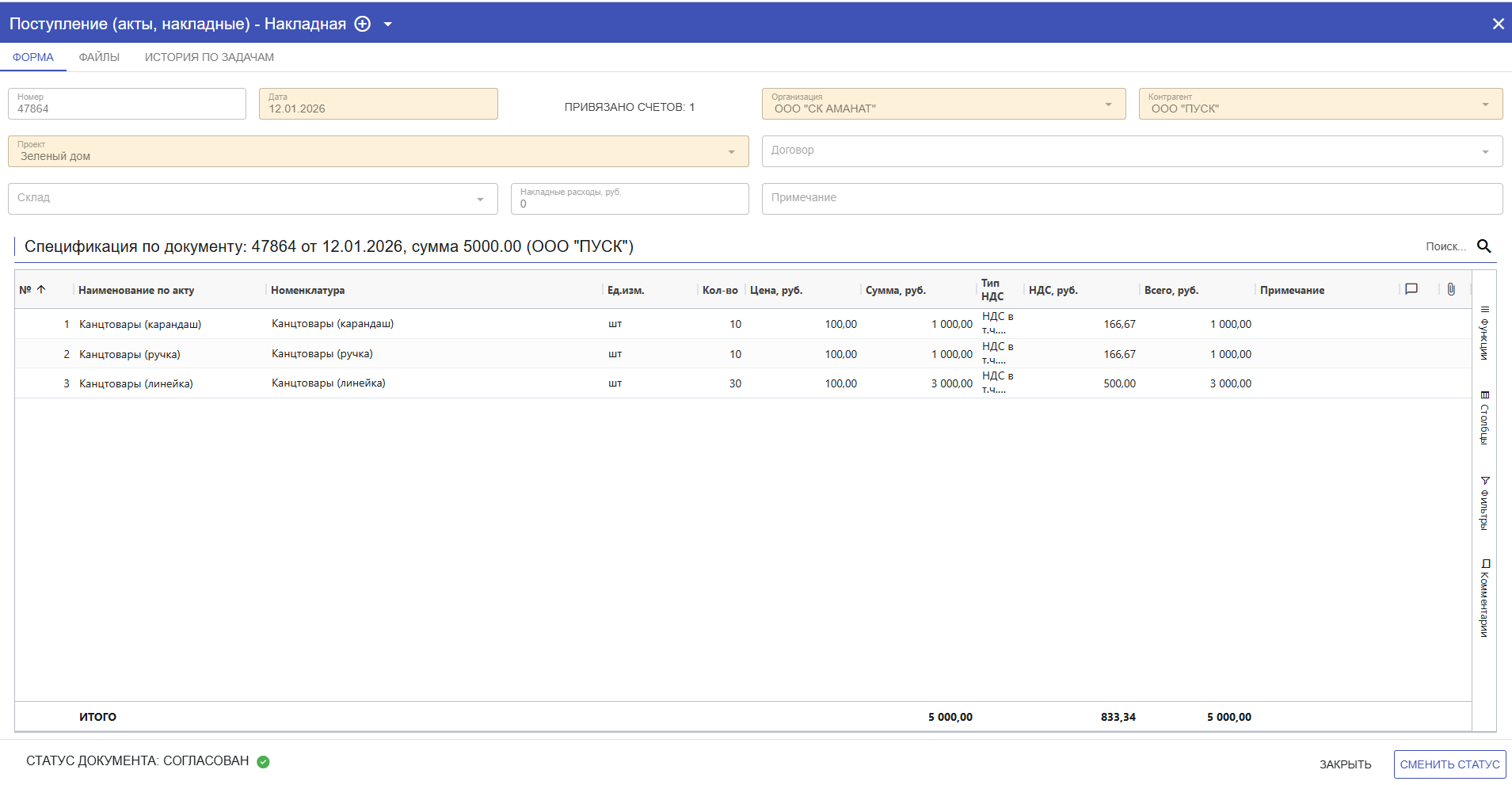Click the Дата field with 12.01.2026
Viewport: 1512px width, 785px height.
click(x=378, y=104)
